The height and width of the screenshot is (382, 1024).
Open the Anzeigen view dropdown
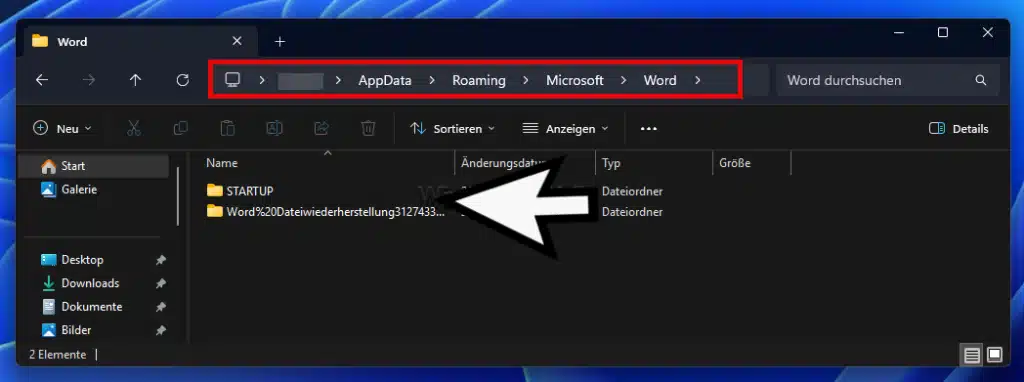(x=566, y=129)
